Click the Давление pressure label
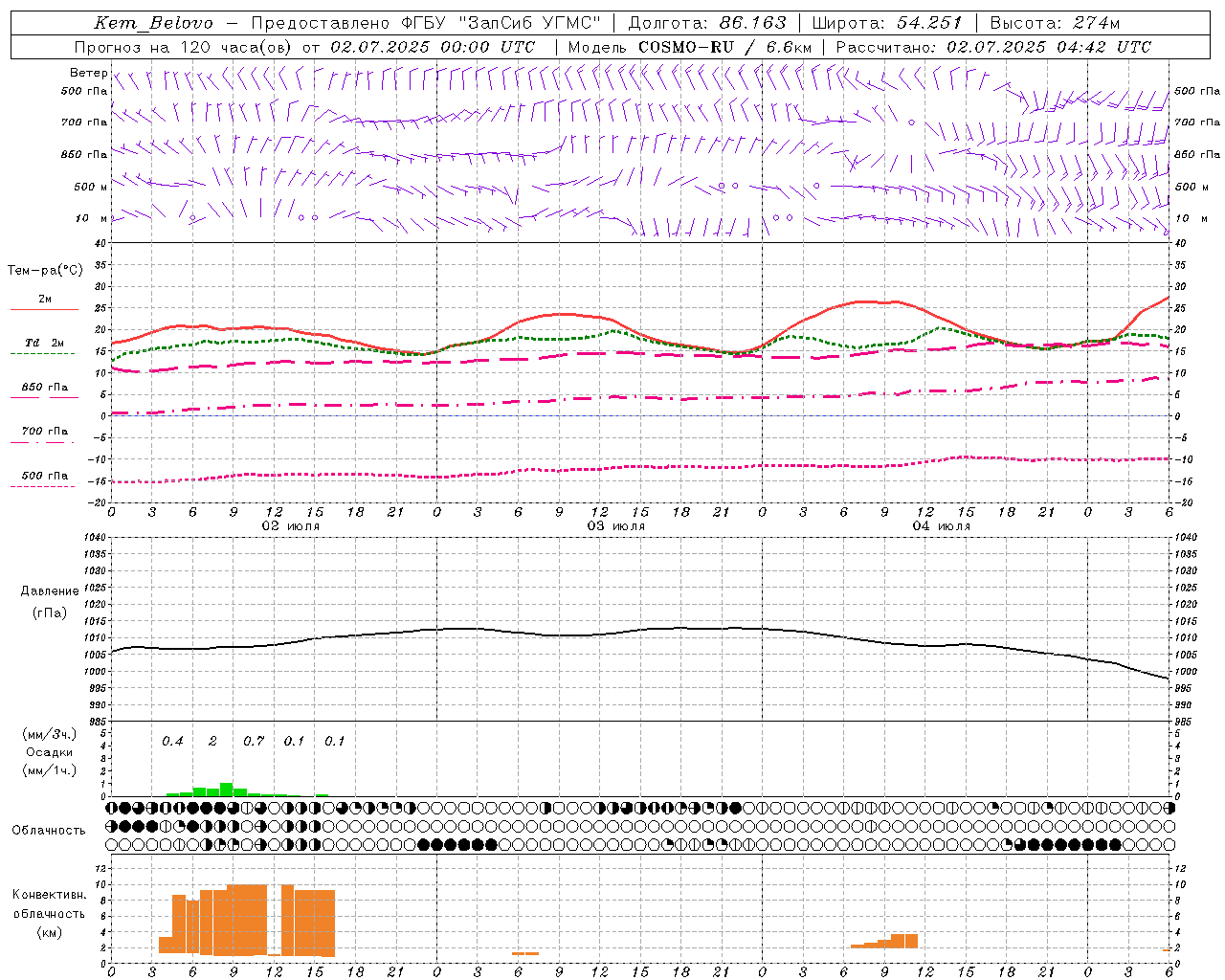This screenshot has width=1225, height=980. [x=50, y=590]
